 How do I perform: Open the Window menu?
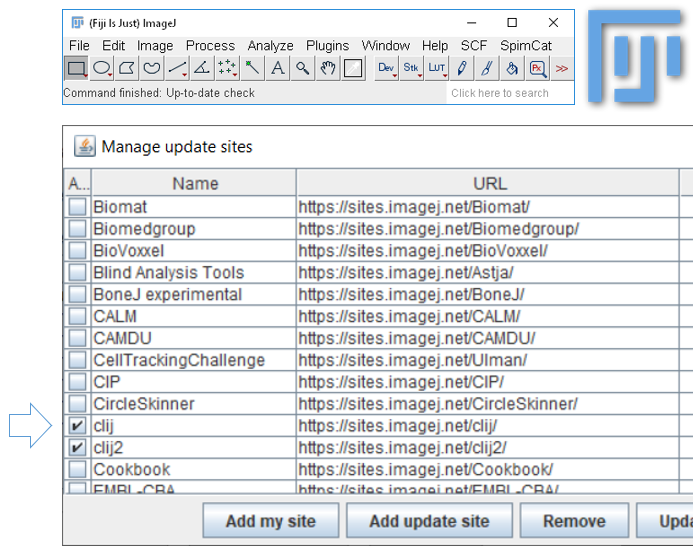click(x=386, y=46)
